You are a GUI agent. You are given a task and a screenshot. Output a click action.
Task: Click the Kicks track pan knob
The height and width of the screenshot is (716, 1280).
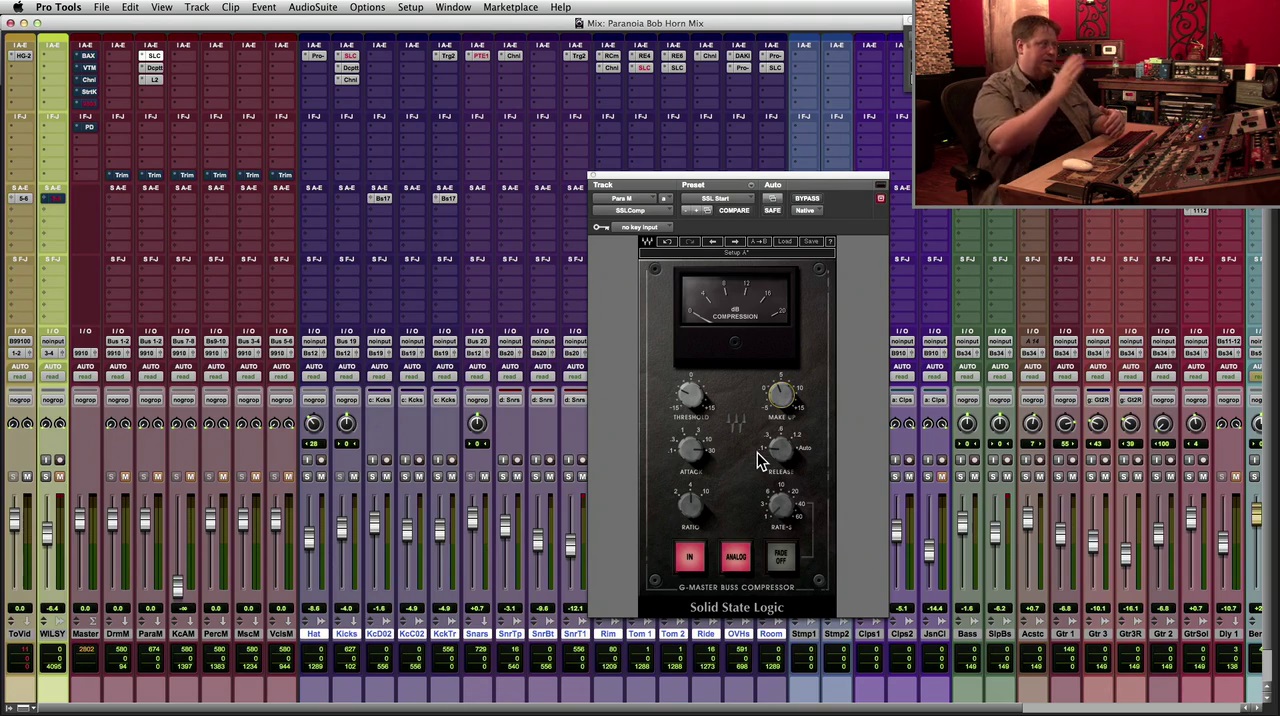(x=346, y=424)
